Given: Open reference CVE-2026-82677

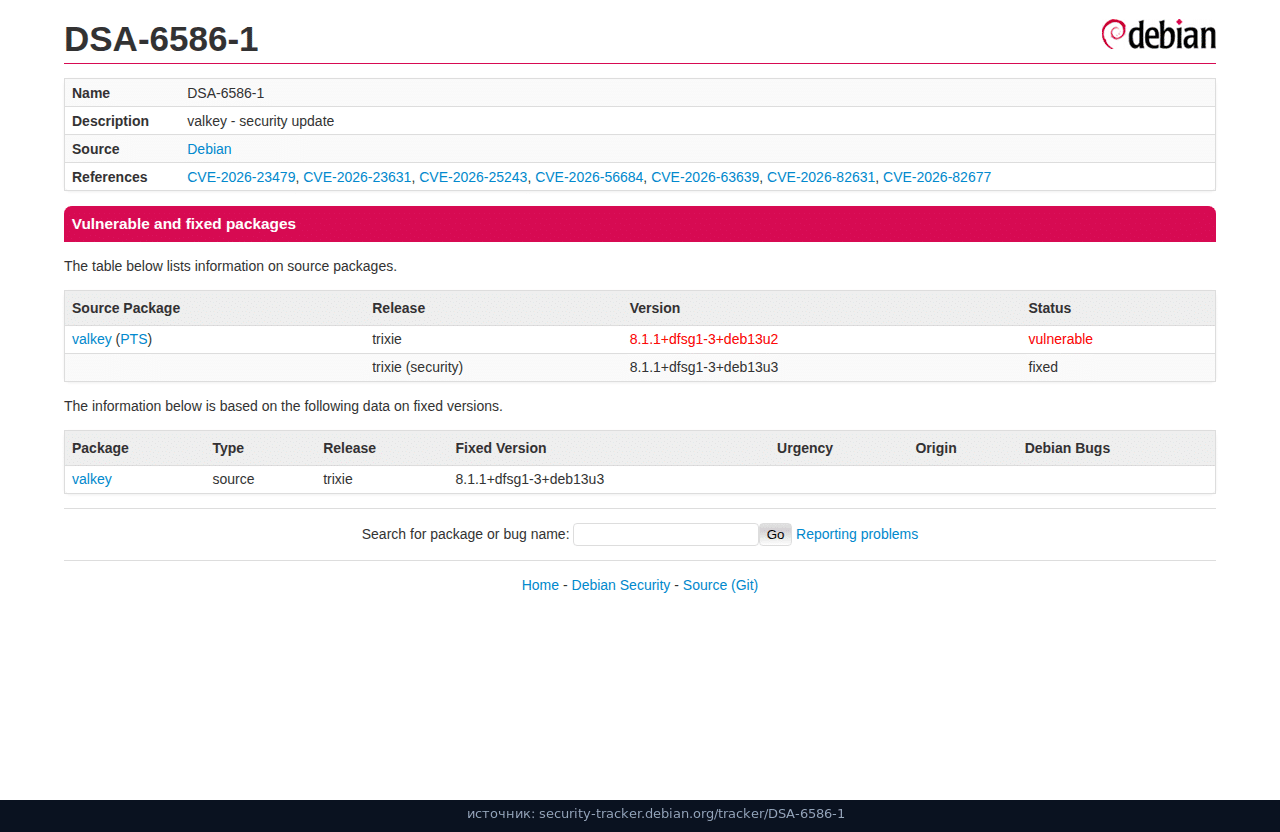Looking at the screenshot, I should click(937, 177).
